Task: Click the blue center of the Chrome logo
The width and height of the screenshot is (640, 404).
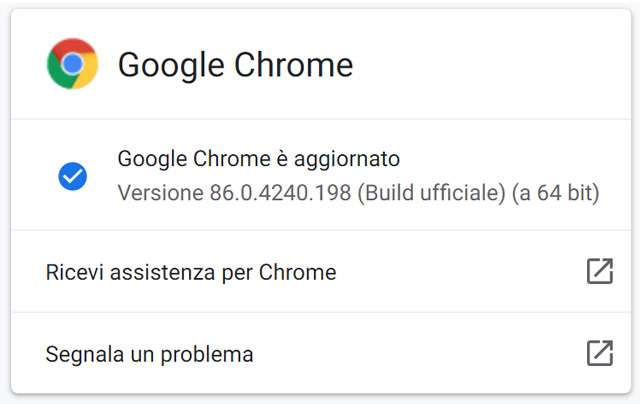Action: point(72,64)
